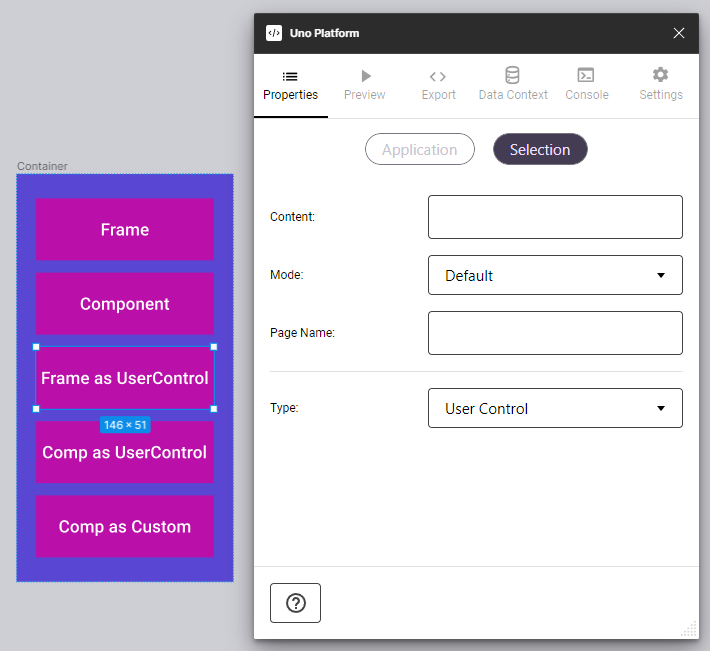Open the Console tab
This screenshot has height=651, width=710.
coord(587,86)
